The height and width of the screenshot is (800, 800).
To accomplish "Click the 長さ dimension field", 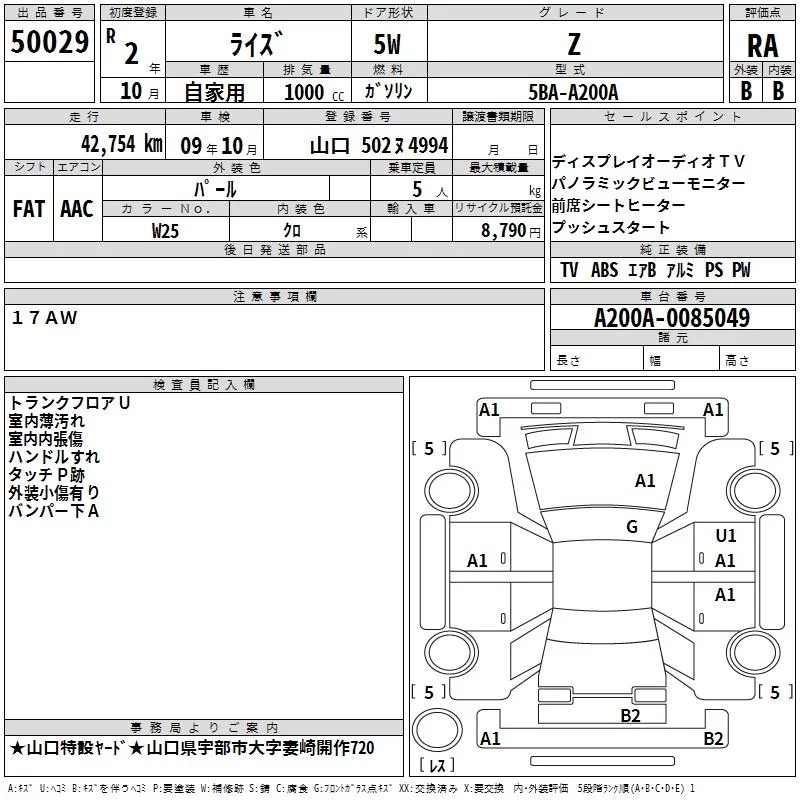I will click(596, 360).
